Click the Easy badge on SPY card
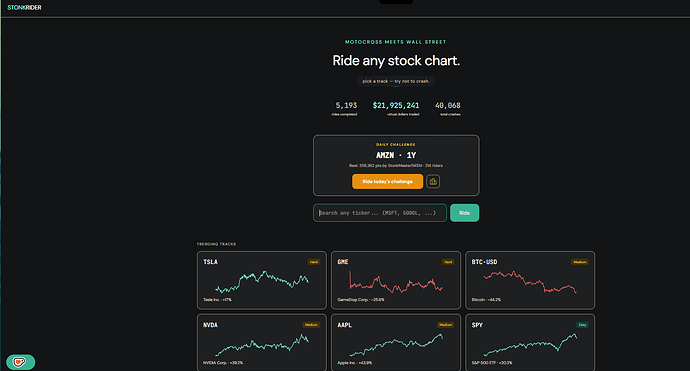The height and width of the screenshot is (371, 690). pos(582,325)
